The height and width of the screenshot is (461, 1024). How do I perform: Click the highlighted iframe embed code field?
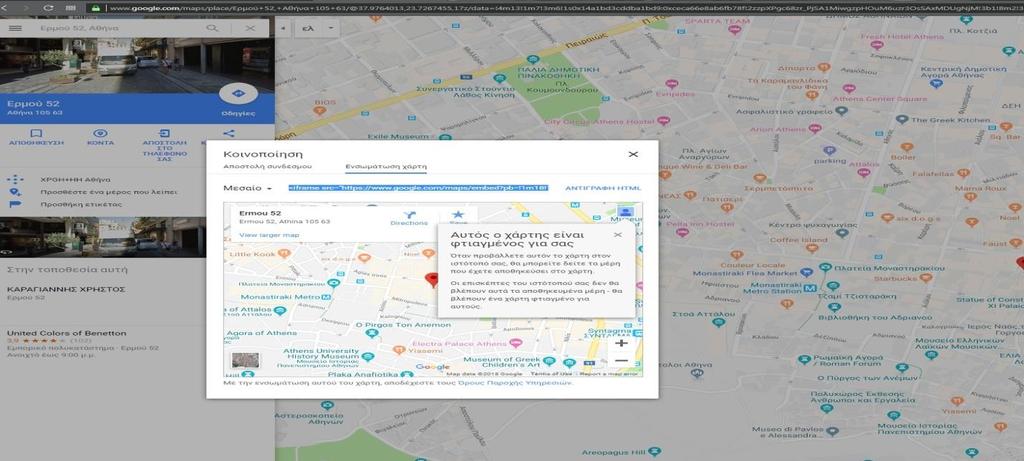(419, 188)
